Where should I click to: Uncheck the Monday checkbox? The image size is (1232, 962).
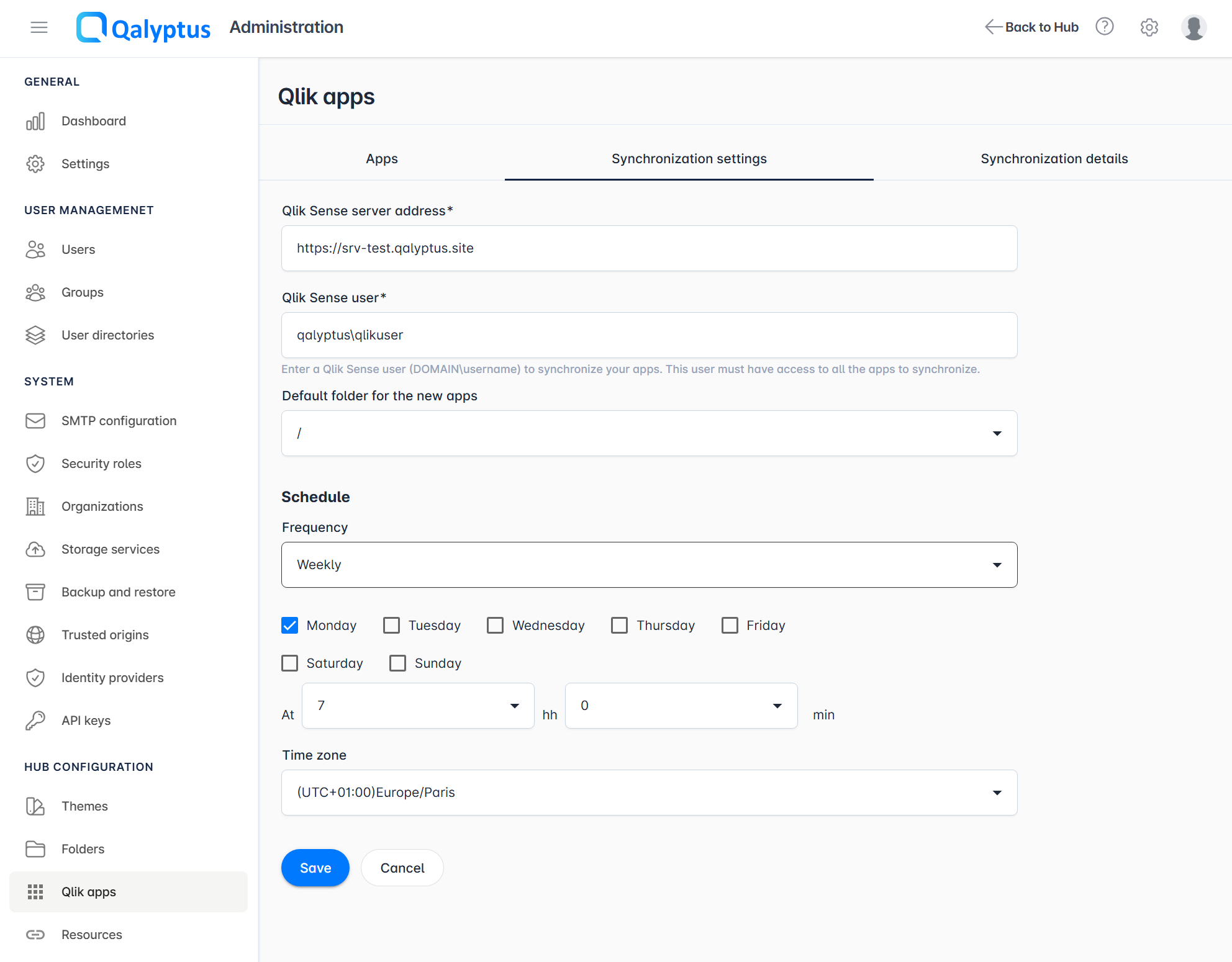[x=289, y=625]
